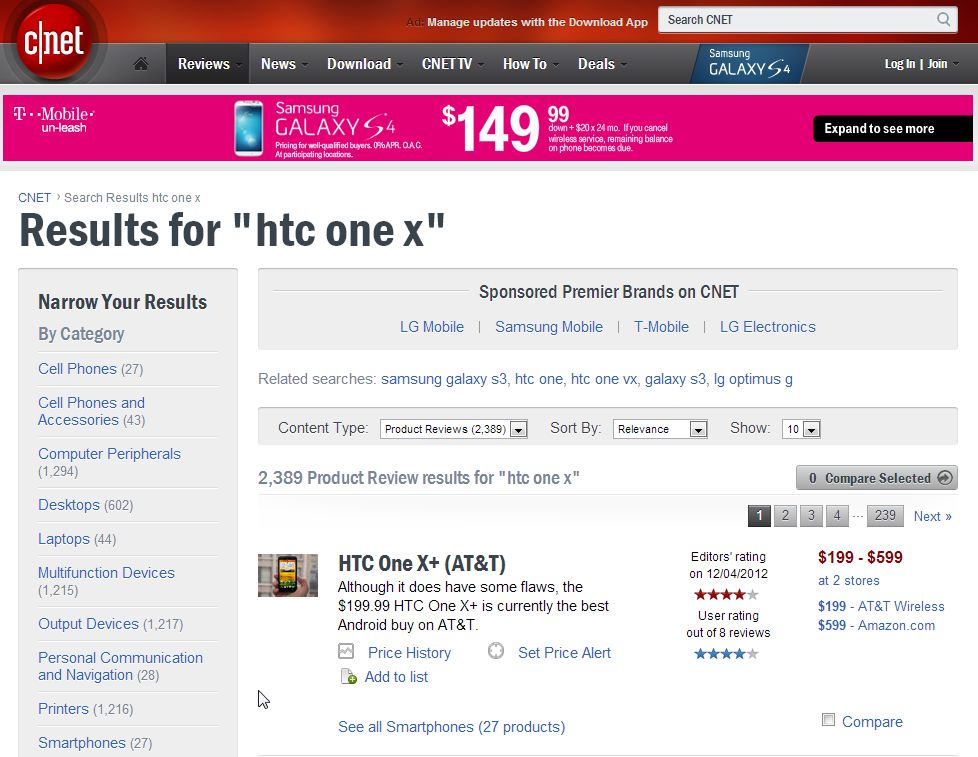Image resolution: width=978 pixels, height=757 pixels.
Task: Click the at 2 stores link
Action: [848, 581]
